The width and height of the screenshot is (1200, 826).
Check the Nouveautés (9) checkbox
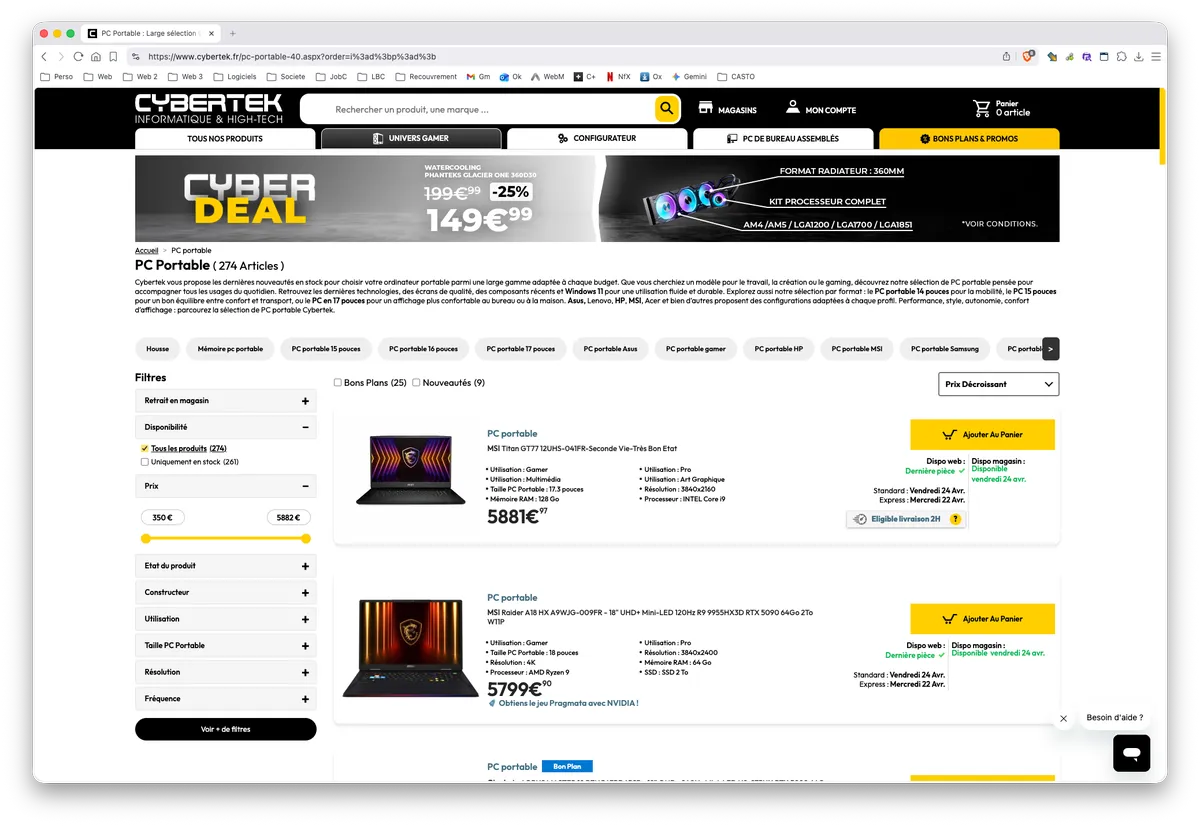tap(416, 383)
